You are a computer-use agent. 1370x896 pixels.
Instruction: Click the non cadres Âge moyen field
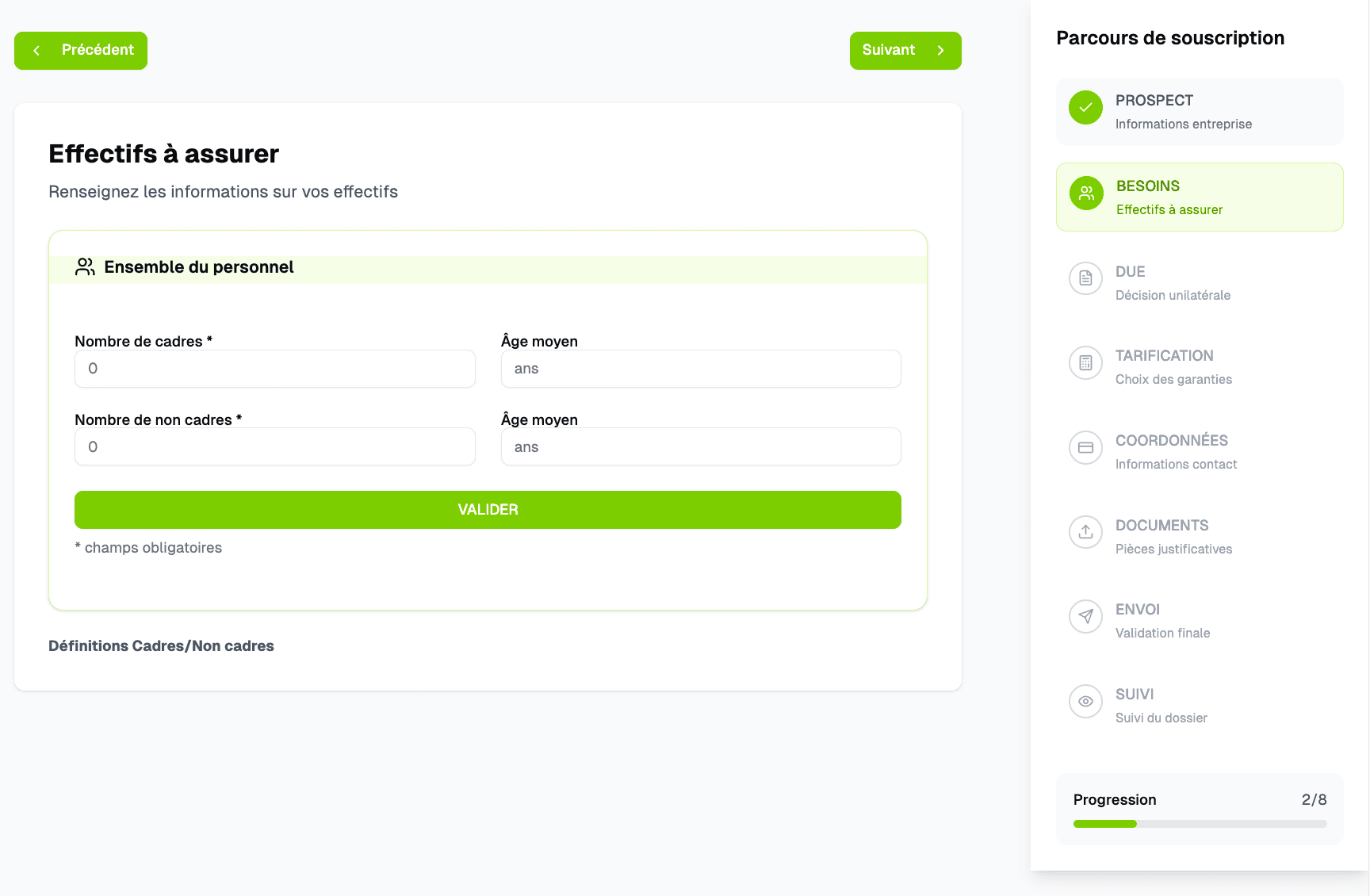pos(701,447)
